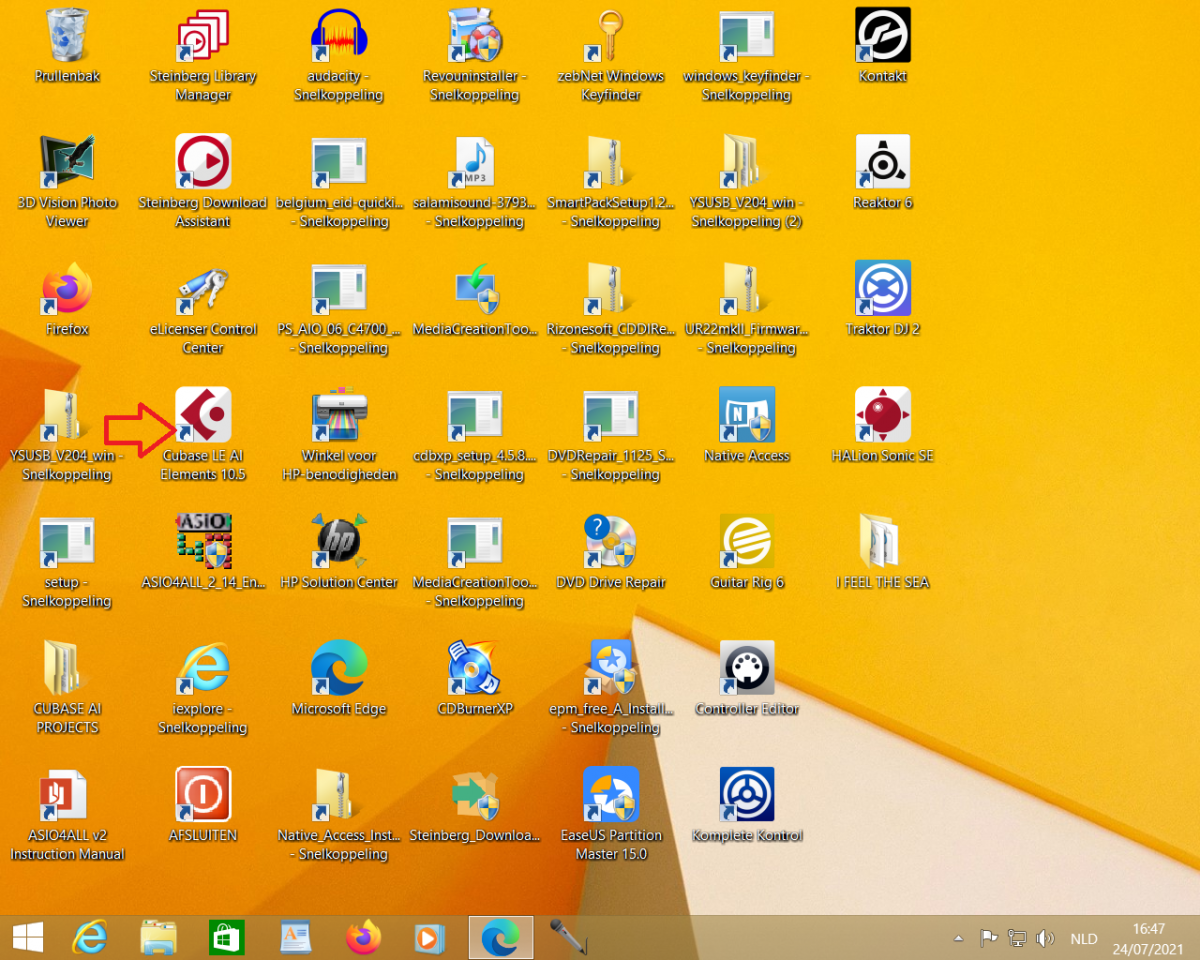
Task: Launch Komplete Kontrol icon
Action: point(747,795)
